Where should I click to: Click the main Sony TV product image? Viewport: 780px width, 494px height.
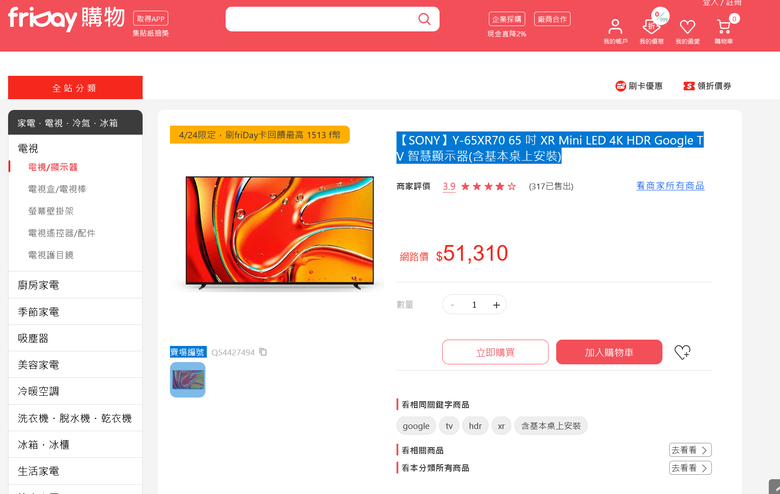pyautogui.click(x=280, y=233)
